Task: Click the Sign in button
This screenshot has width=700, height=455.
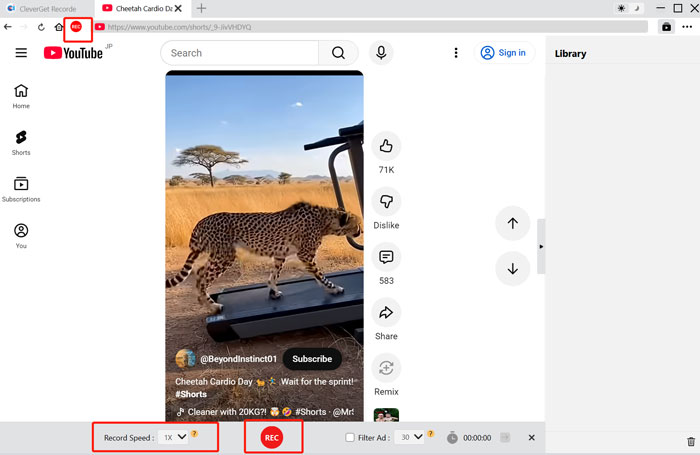Action: 503,53
